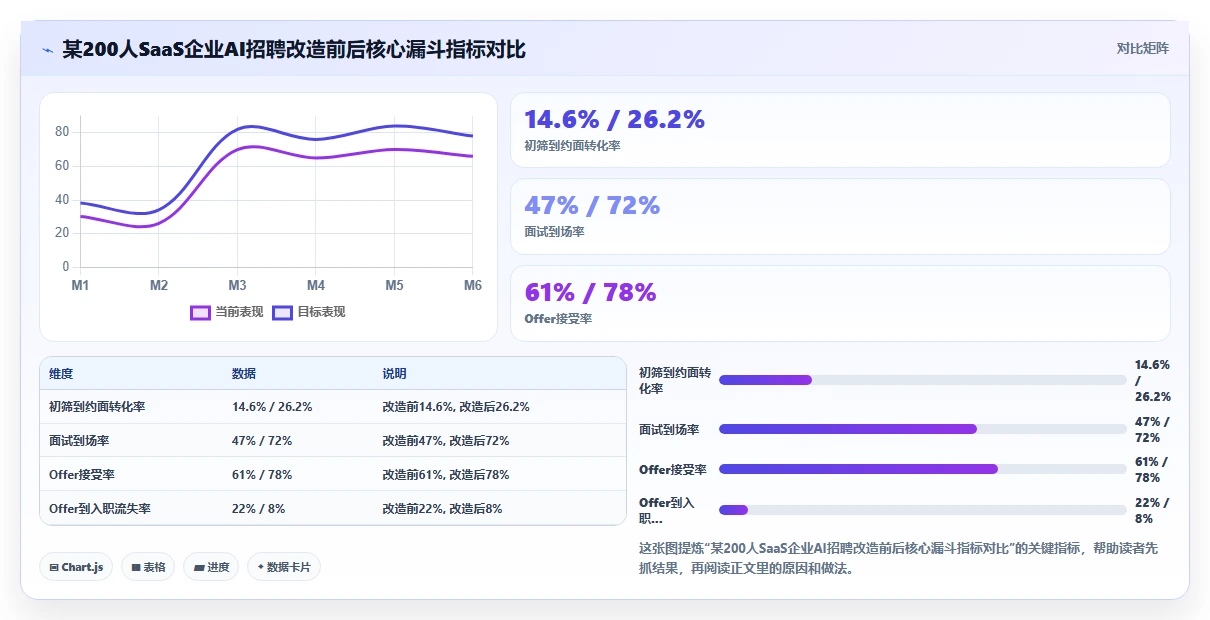Click the 初筛到约面转化率 progress bar
1210x620 pixels.
tap(922, 380)
